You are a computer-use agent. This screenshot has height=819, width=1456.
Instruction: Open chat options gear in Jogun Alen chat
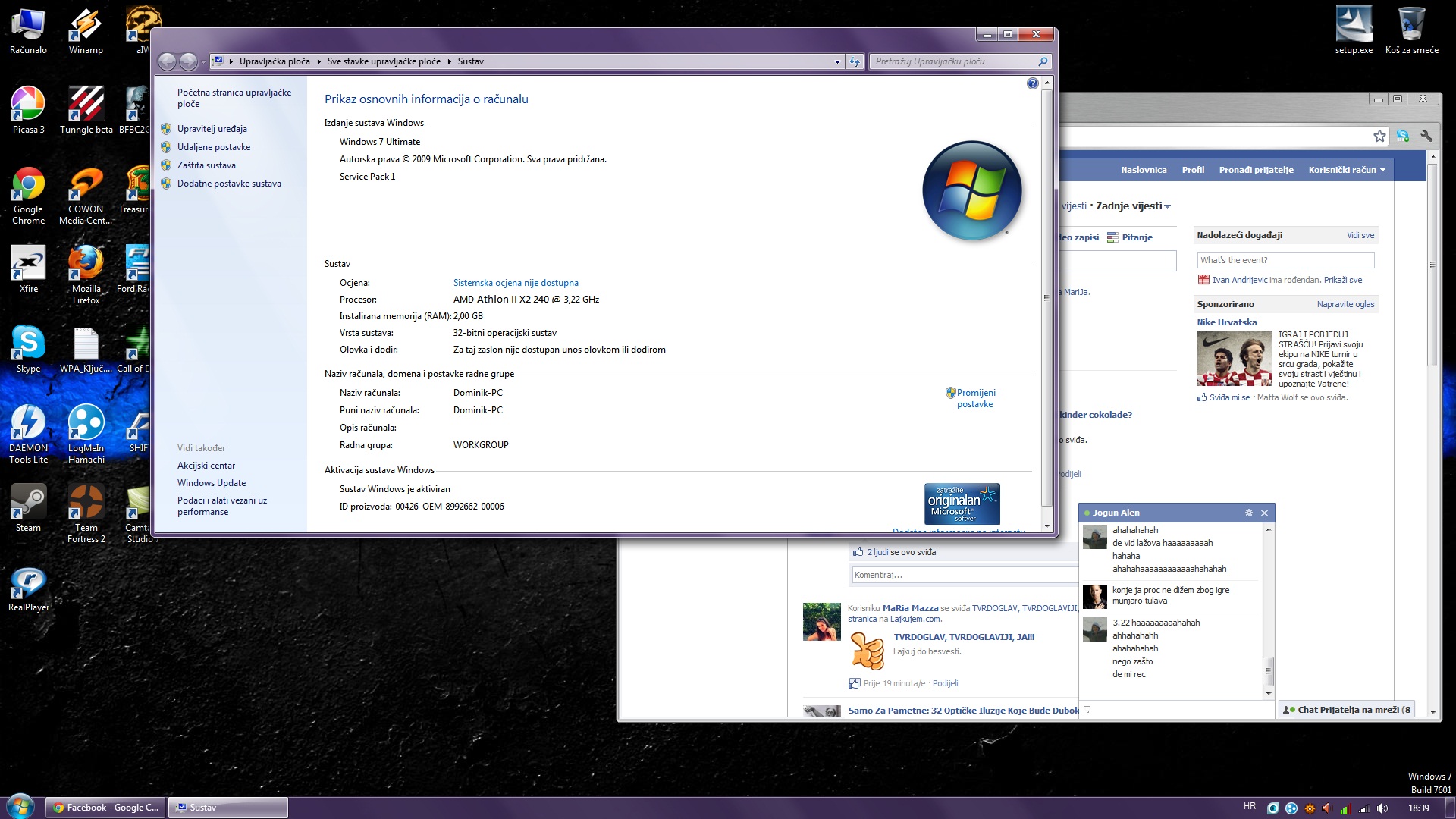pyautogui.click(x=1249, y=513)
